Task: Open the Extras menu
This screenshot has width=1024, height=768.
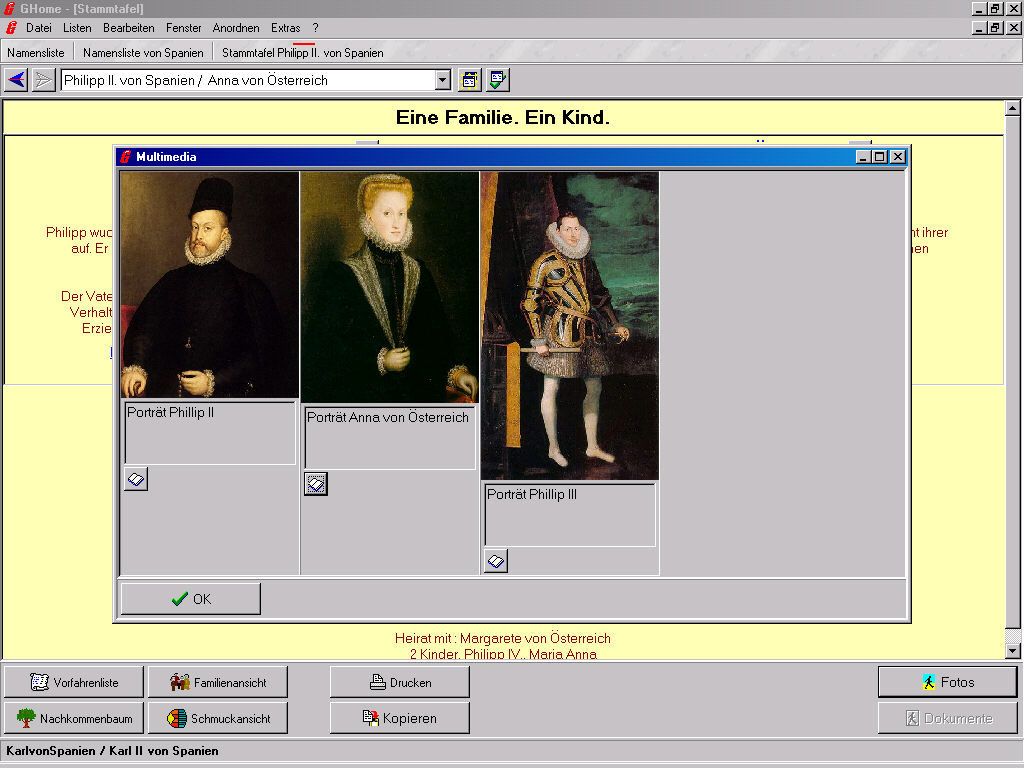Action: (285, 28)
